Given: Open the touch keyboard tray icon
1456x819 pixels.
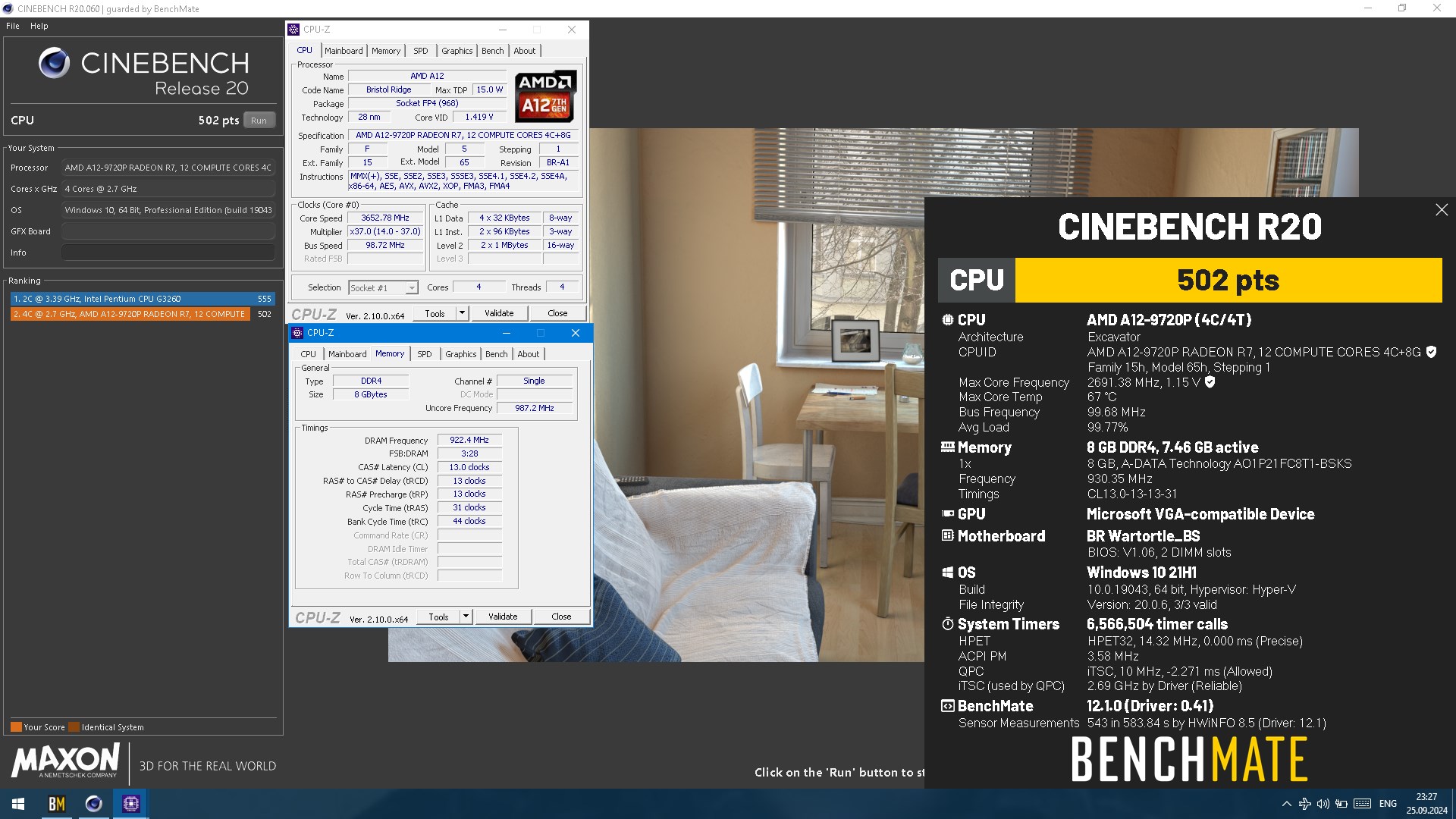Looking at the screenshot, I should point(1362,804).
